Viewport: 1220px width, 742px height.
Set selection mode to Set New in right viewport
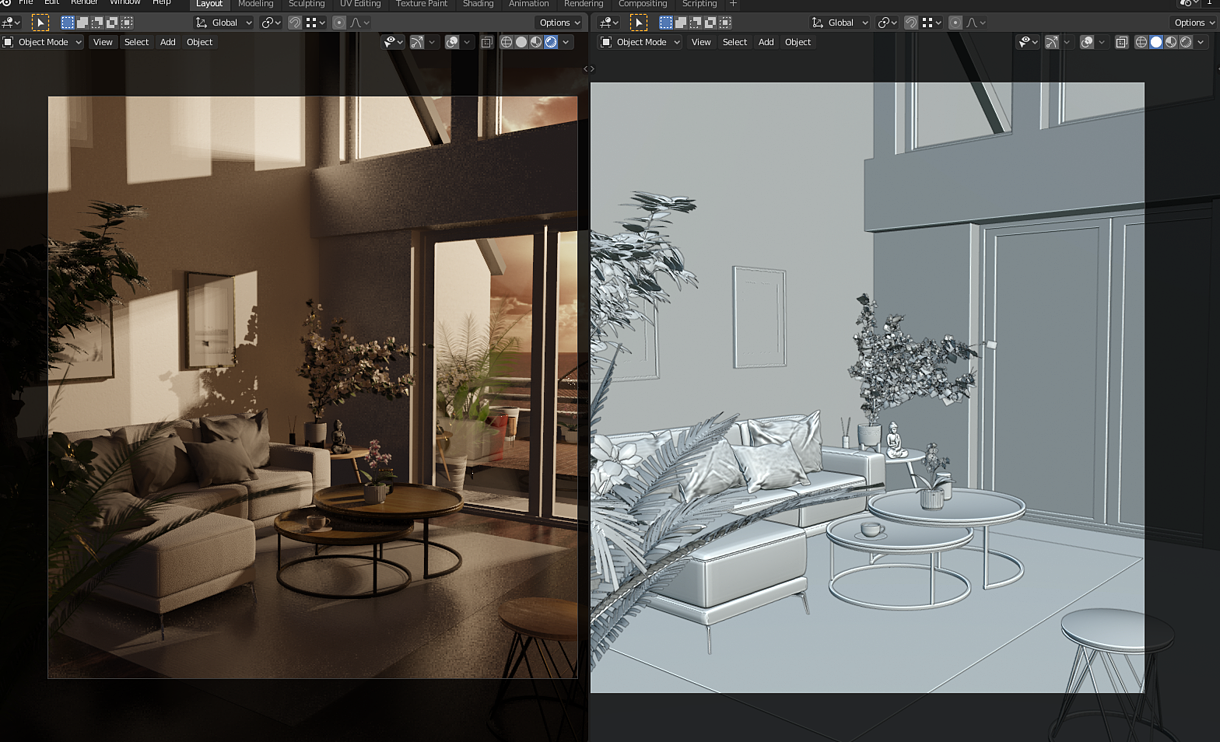(666, 22)
